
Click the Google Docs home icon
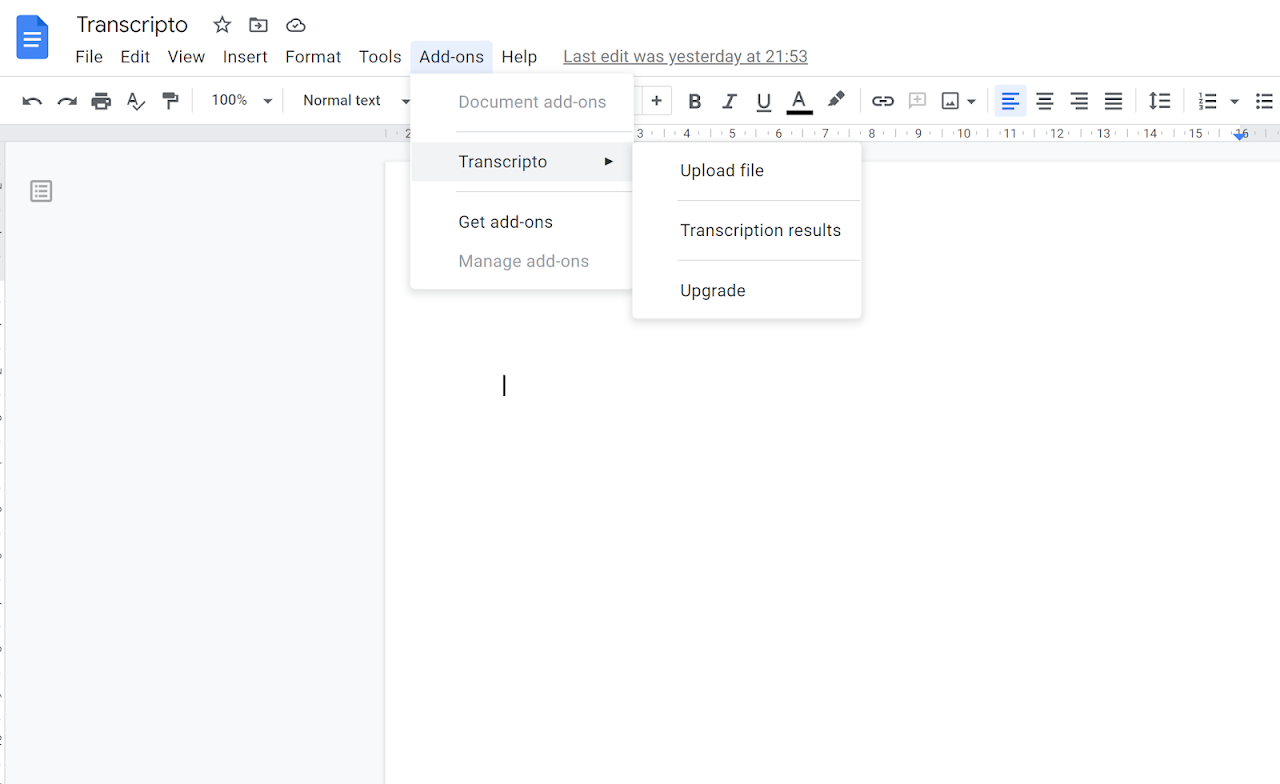pyautogui.click(x=33, y=37)
